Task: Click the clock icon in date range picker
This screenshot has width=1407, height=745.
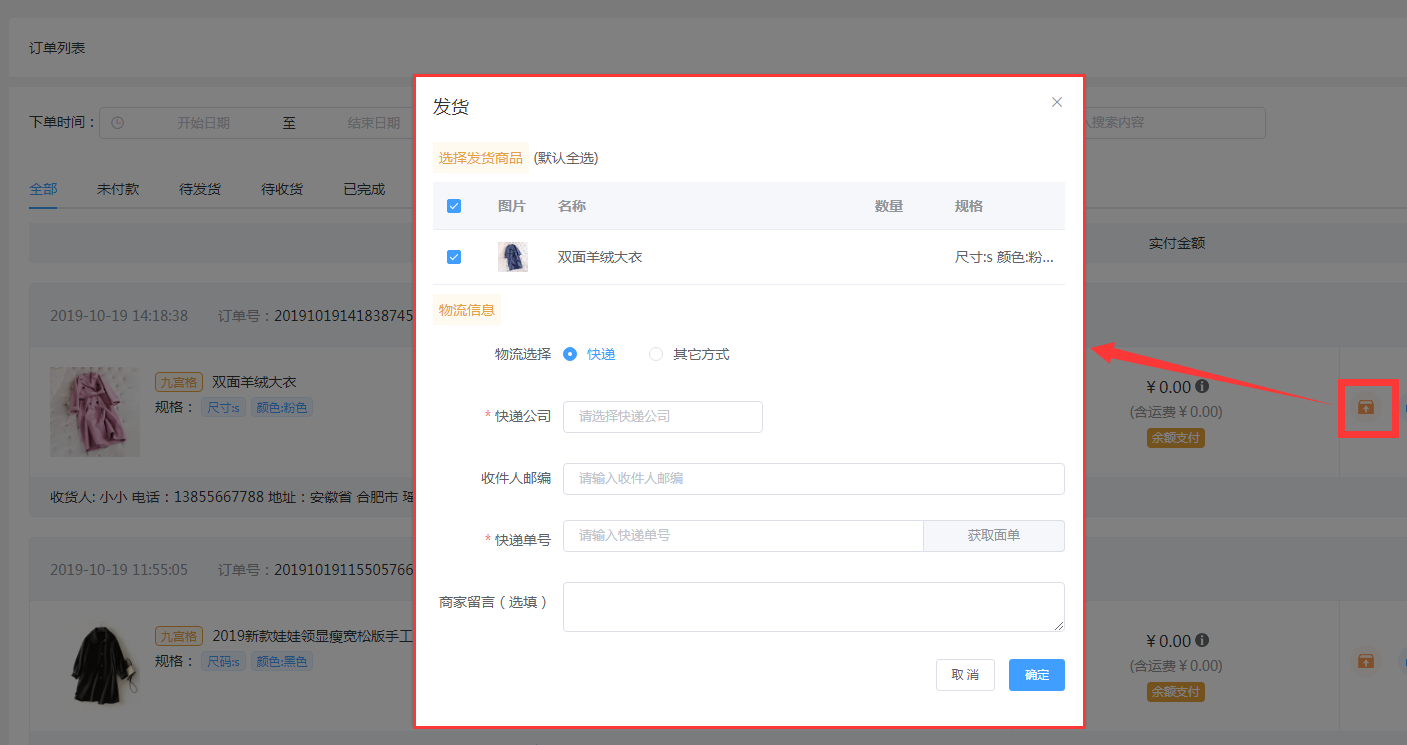Action: [x=117, y=123]
